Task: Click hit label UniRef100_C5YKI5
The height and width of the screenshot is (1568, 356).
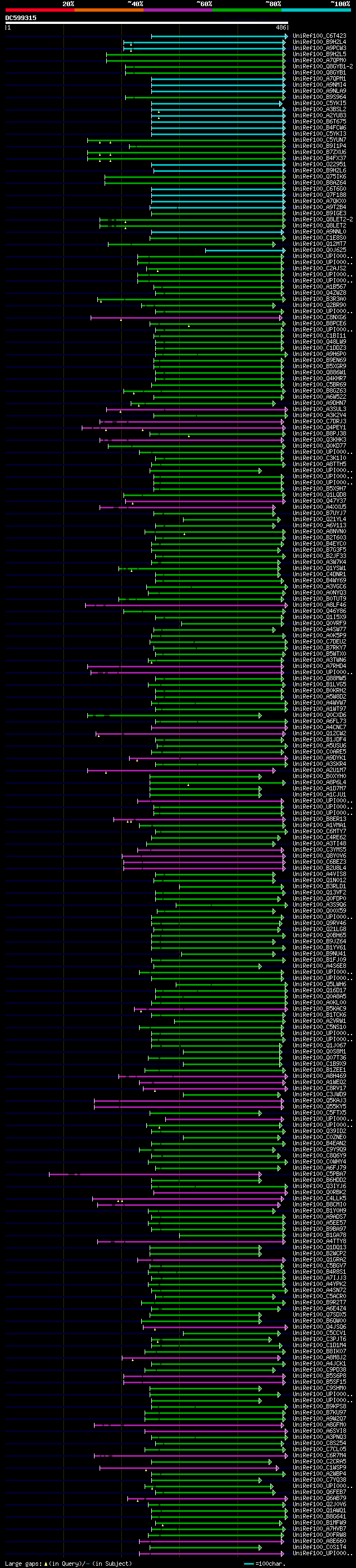Action: [x=319, y=103]
